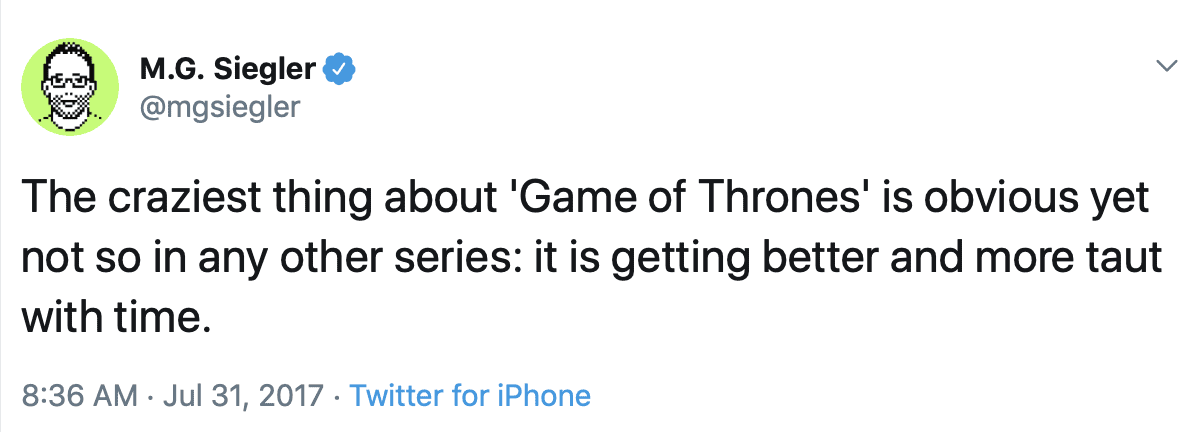
Task: Expand the tweet options chevron
Action: click(x=1165, y=66)
